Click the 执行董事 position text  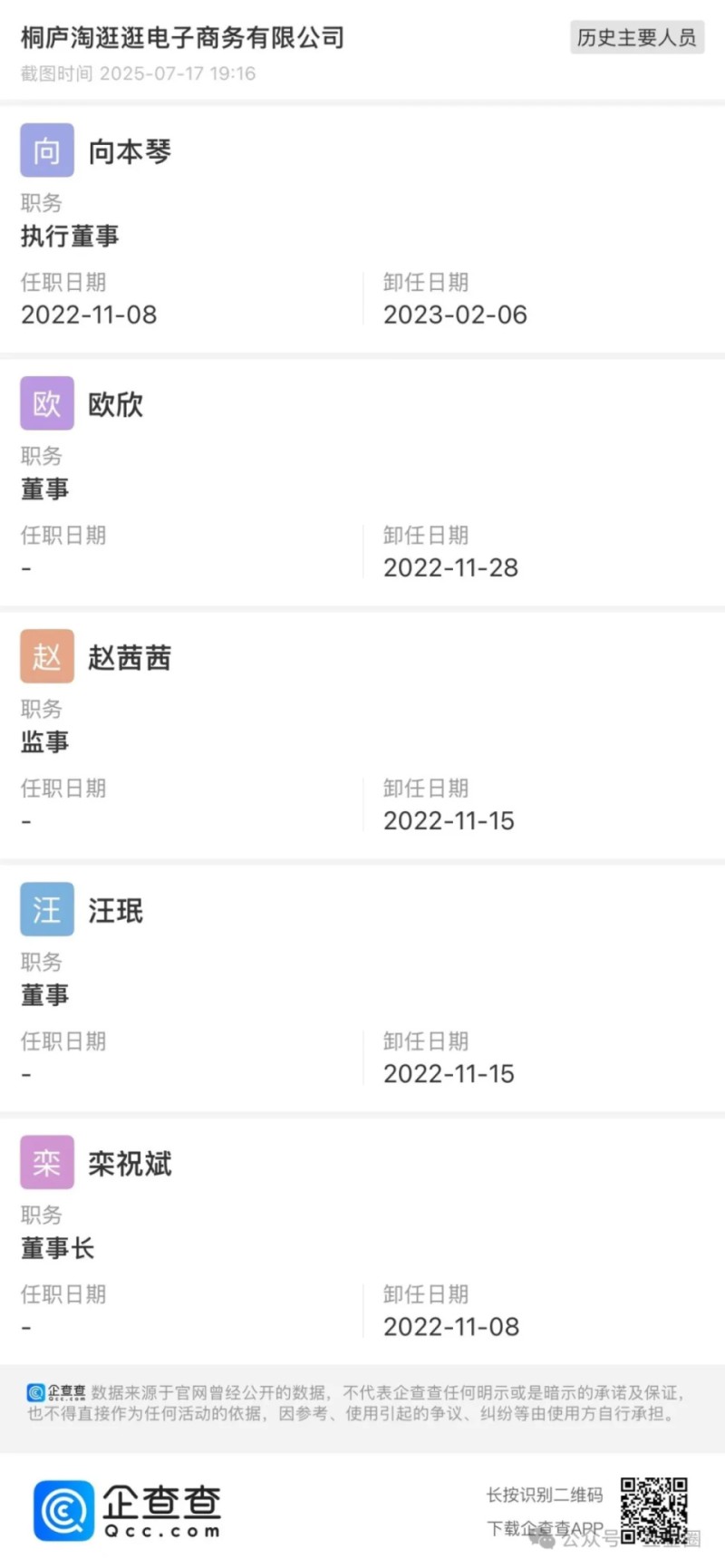point(70,236)
